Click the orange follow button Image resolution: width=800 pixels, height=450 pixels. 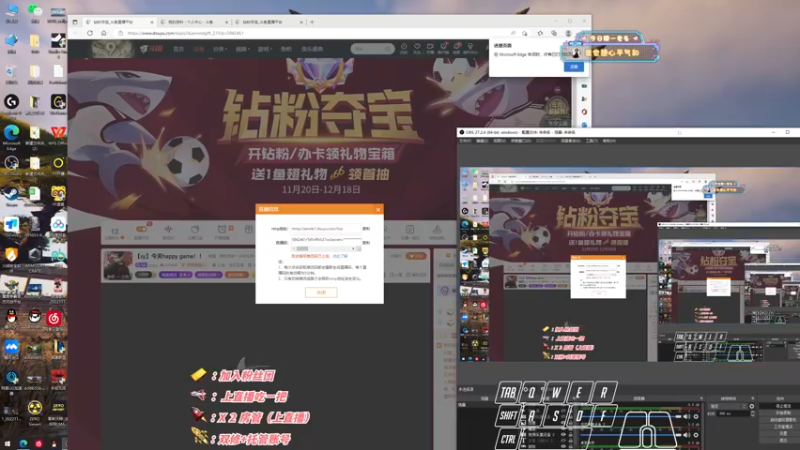coord(416,256)
